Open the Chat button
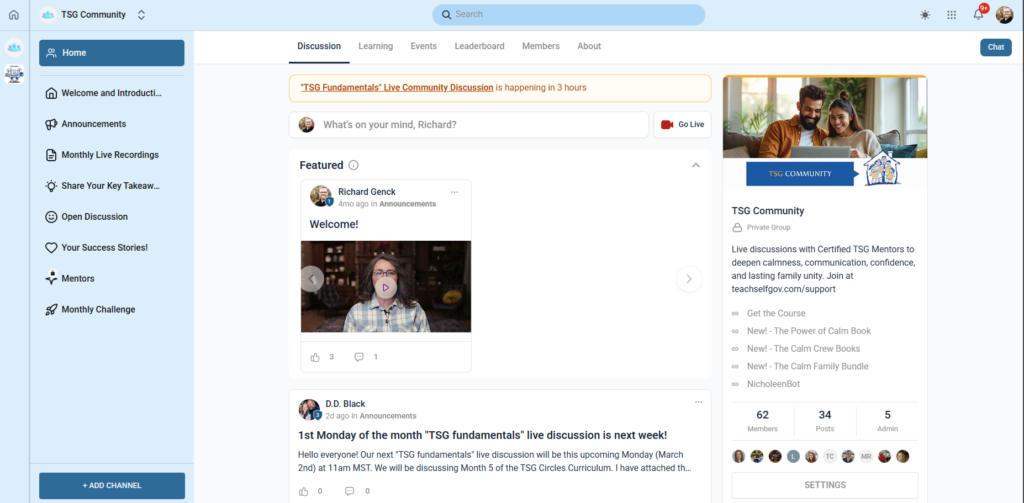 point(996,47)
